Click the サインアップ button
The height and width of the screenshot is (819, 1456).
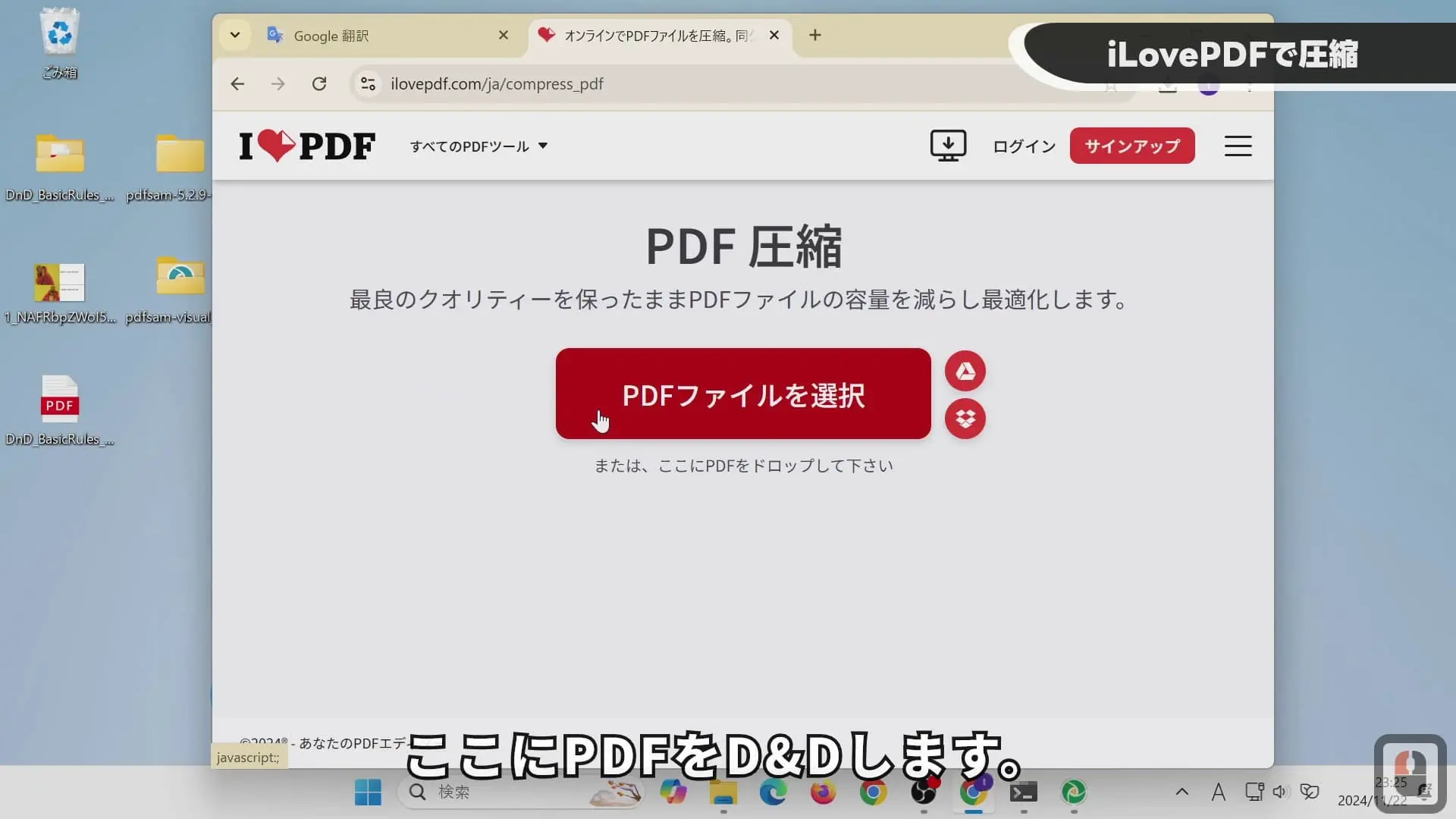(x=1131, y=146)
